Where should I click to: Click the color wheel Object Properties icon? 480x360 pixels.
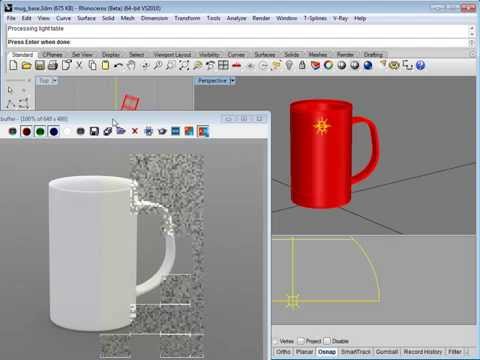click(328, 65)
